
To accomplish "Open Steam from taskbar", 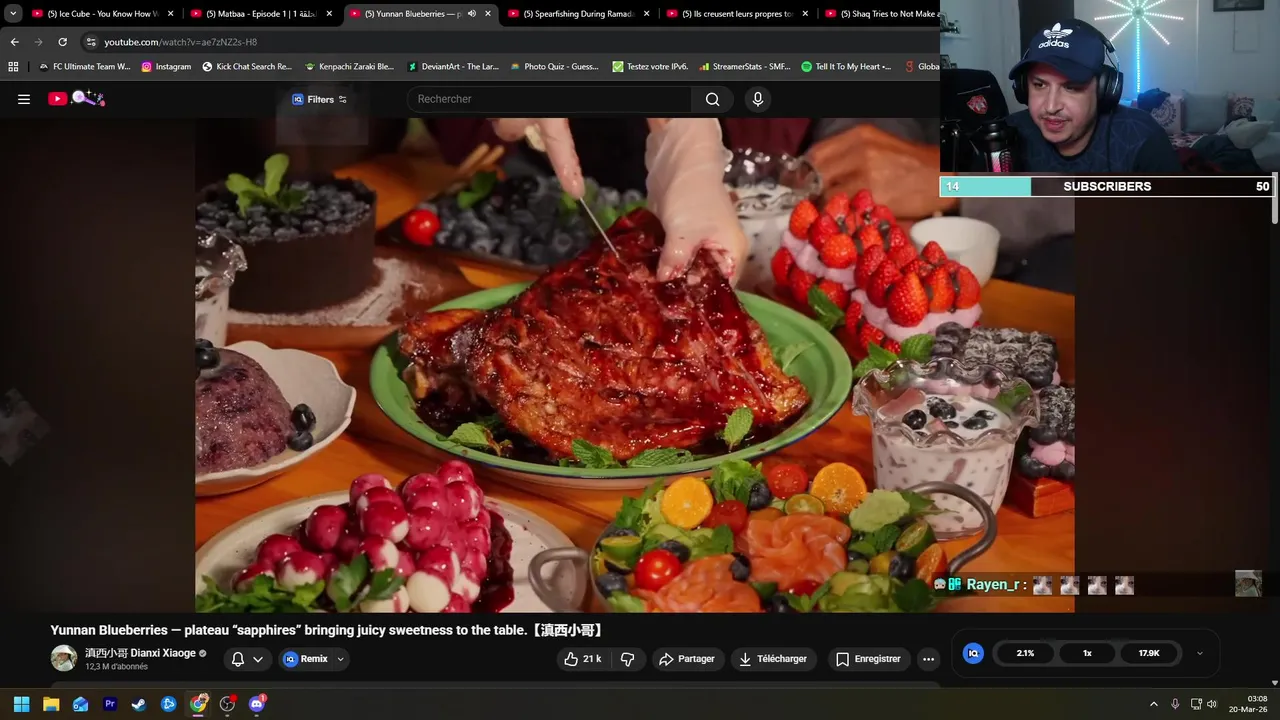I will [139, 704].
